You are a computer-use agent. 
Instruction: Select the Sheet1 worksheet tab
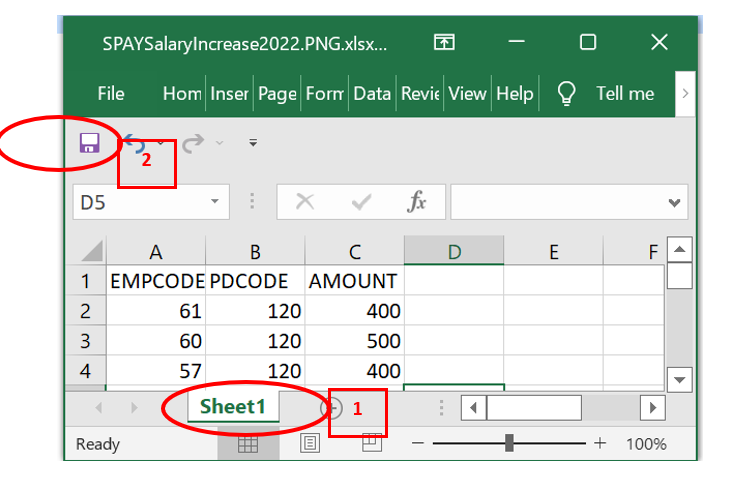click(x=232, y=407)
